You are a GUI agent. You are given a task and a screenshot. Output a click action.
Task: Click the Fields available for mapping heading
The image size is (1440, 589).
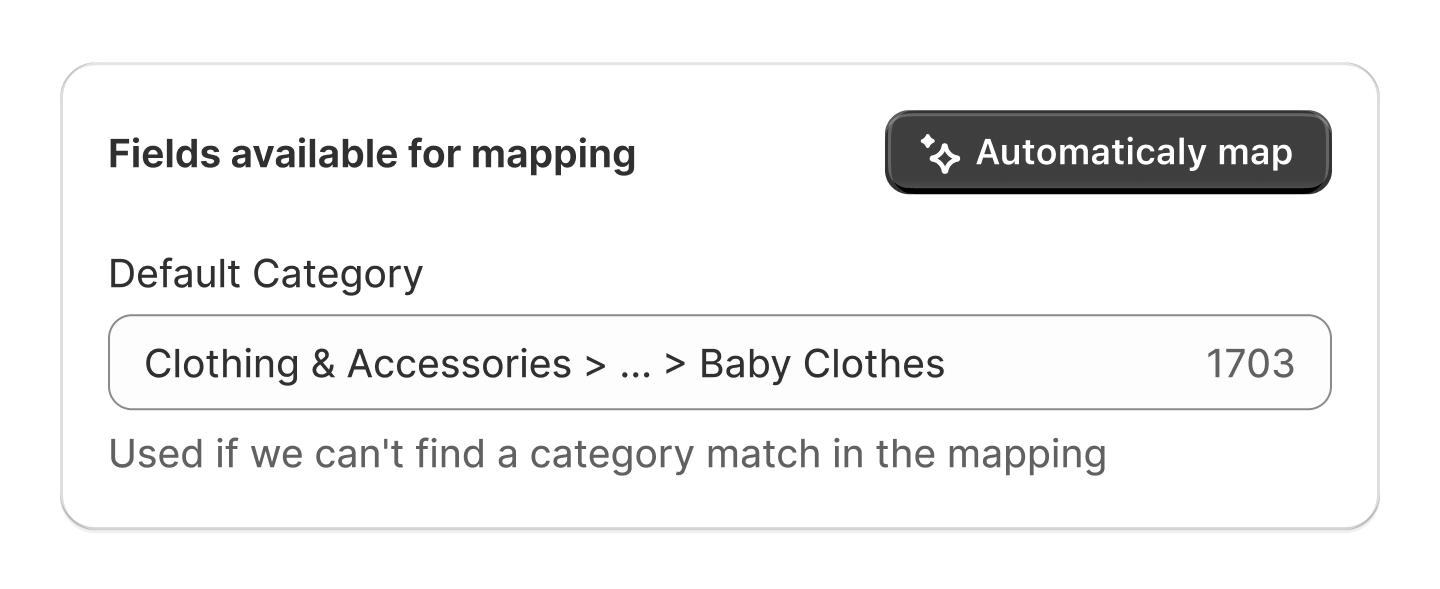click(x=372, y=153)
